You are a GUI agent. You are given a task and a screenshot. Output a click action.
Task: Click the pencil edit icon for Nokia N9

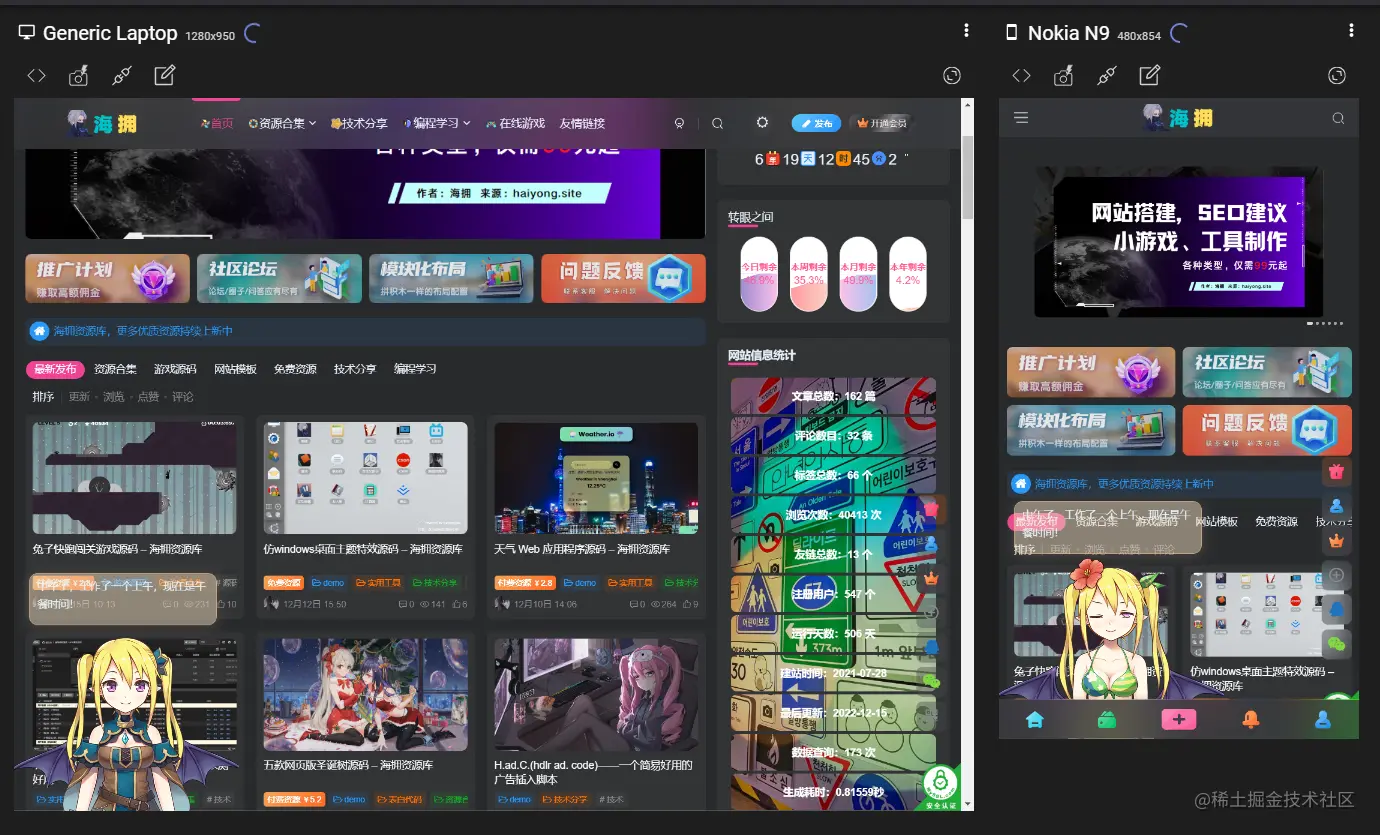pyautogui.click(x=1150, y=75)
